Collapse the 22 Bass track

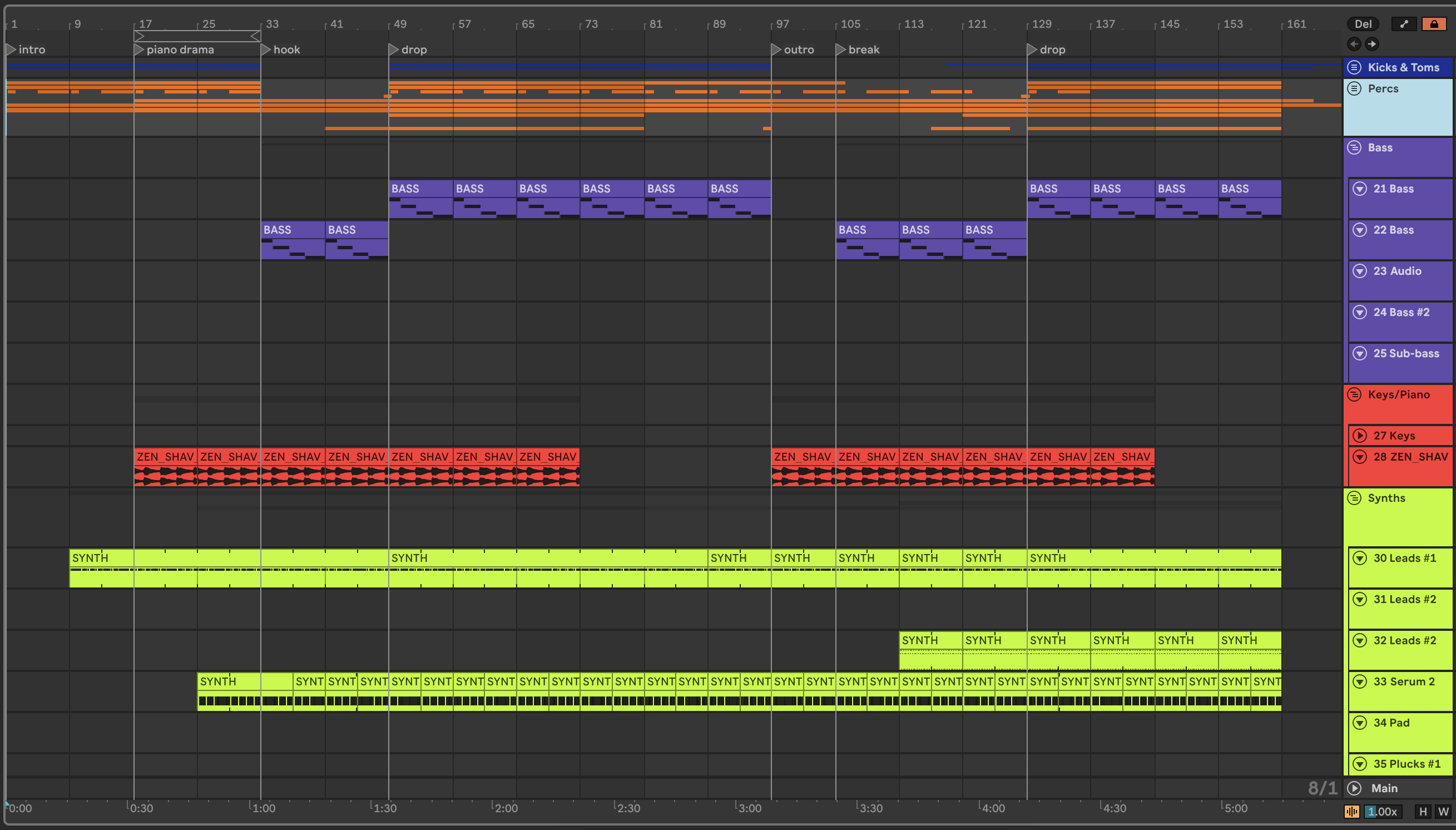1360,230
